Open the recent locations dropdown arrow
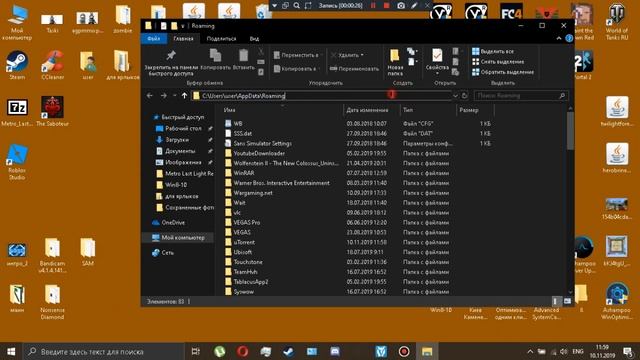The image size is (640, 360). tap(174, 96)
